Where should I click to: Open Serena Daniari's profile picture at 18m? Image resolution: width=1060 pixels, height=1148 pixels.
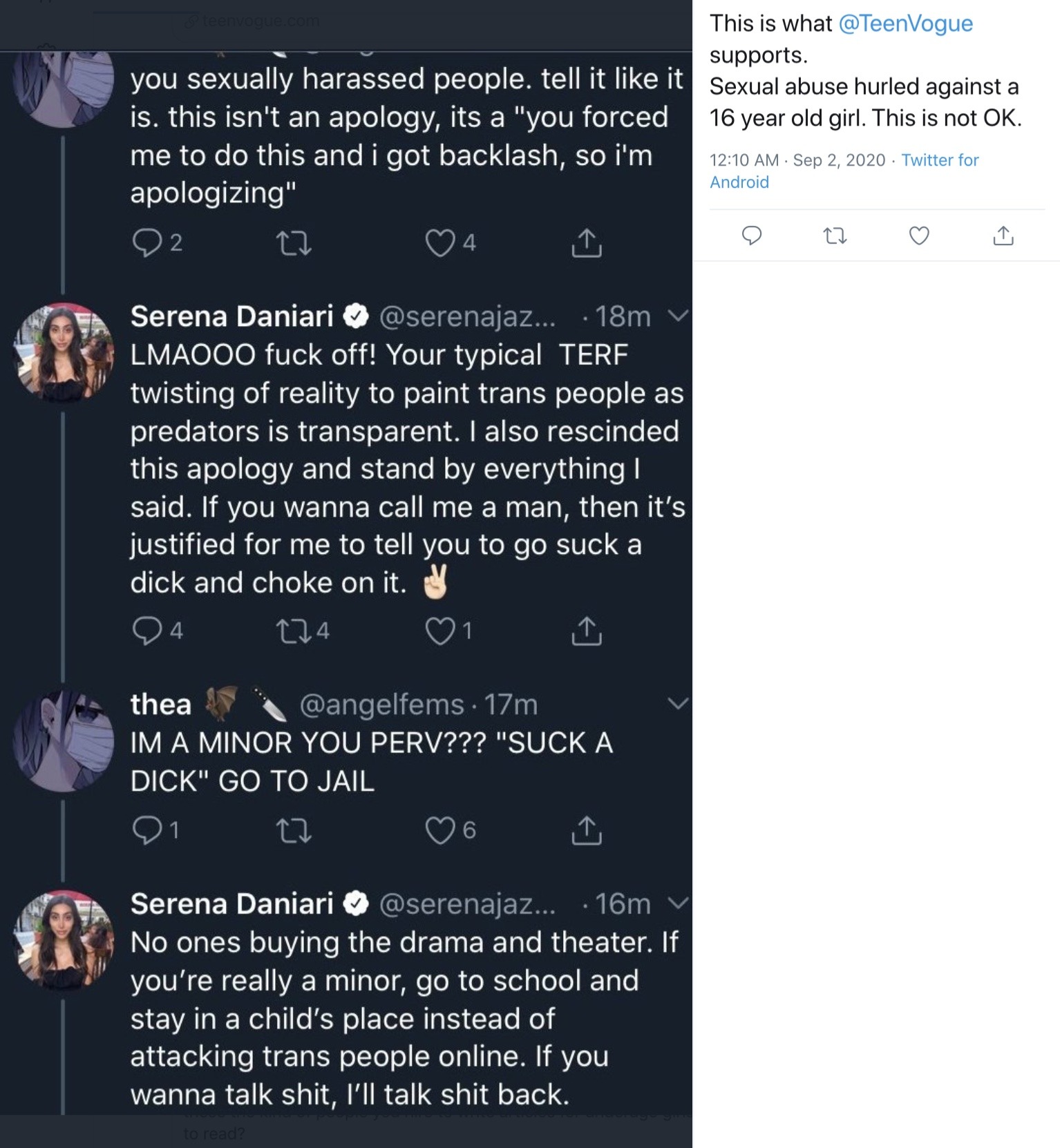(x=64, y=353)
